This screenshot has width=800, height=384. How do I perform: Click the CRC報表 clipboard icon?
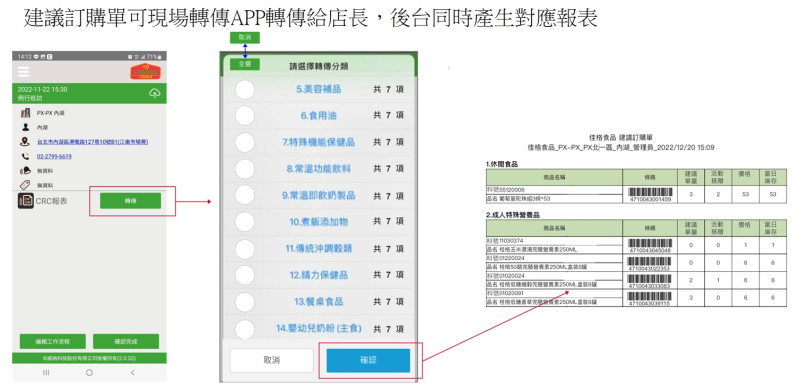point(26,201)
